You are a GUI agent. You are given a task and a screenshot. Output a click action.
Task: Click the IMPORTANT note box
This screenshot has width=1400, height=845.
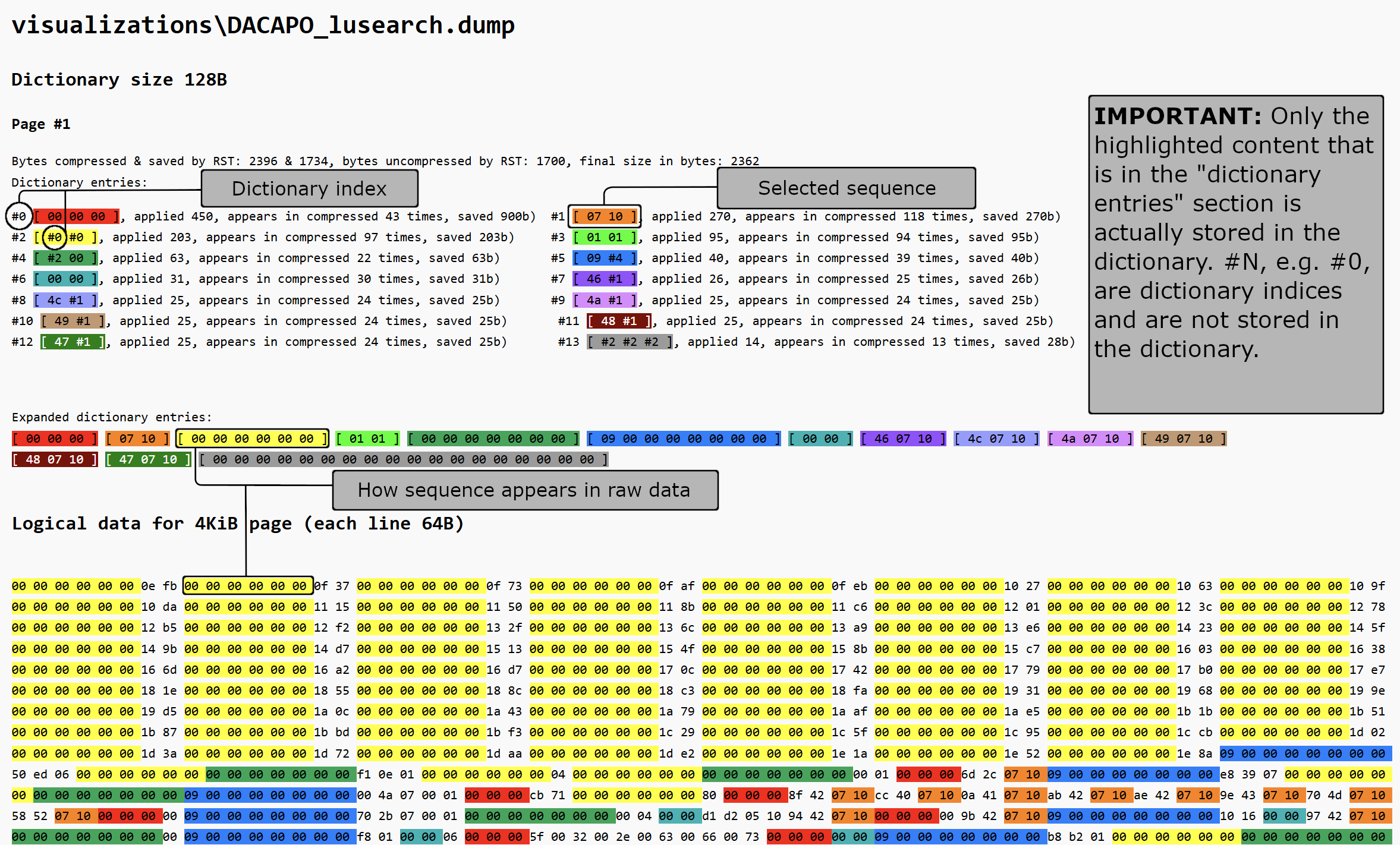pos(1235,254)
